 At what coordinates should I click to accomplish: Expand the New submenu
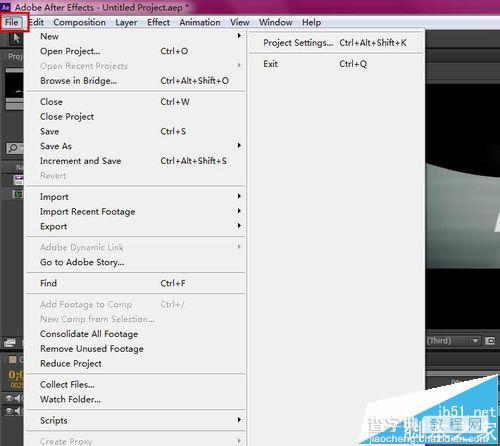click(136, 36)
